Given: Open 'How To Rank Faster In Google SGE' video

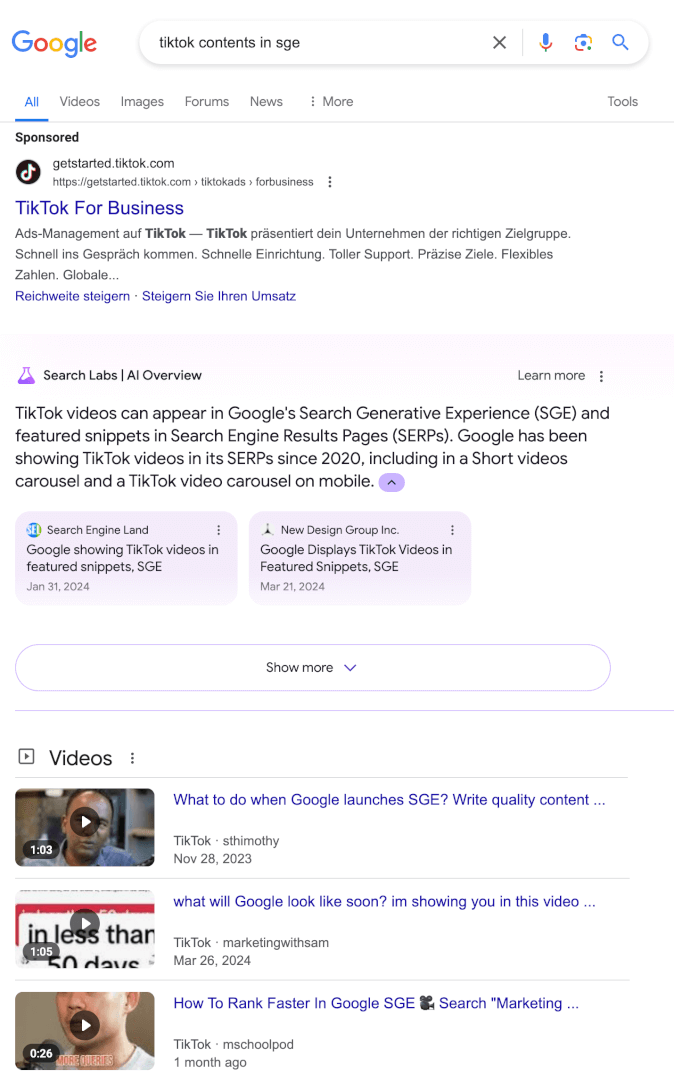Looking at the screenshot, I should point(376,1004).
